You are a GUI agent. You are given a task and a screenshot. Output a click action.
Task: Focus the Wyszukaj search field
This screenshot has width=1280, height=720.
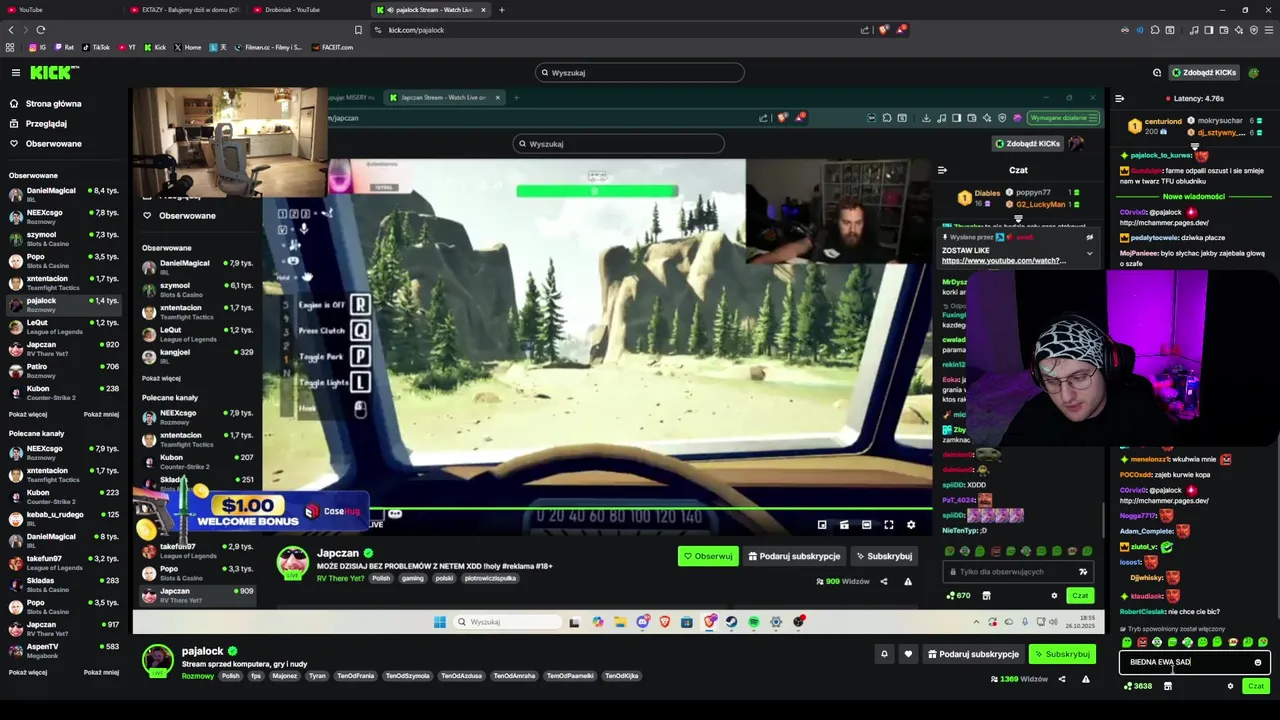tap(640, 72)
